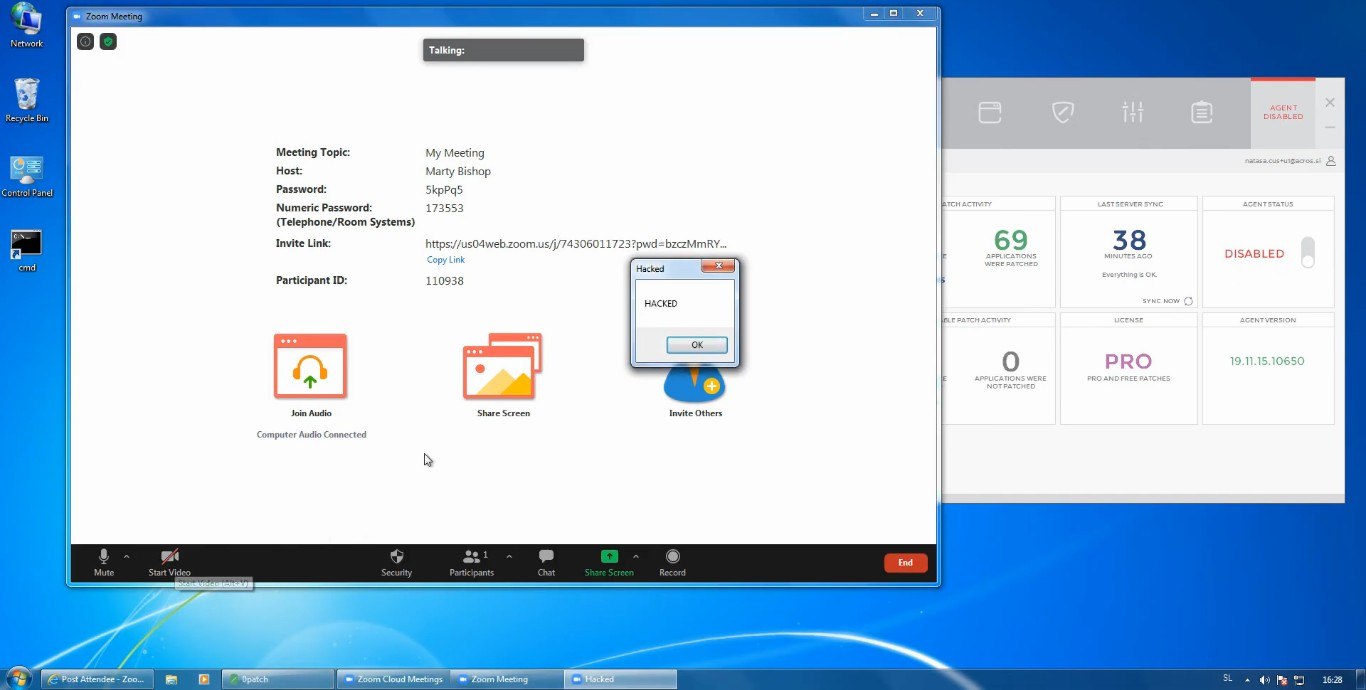Open the Security shield menu

click(396, 563)
